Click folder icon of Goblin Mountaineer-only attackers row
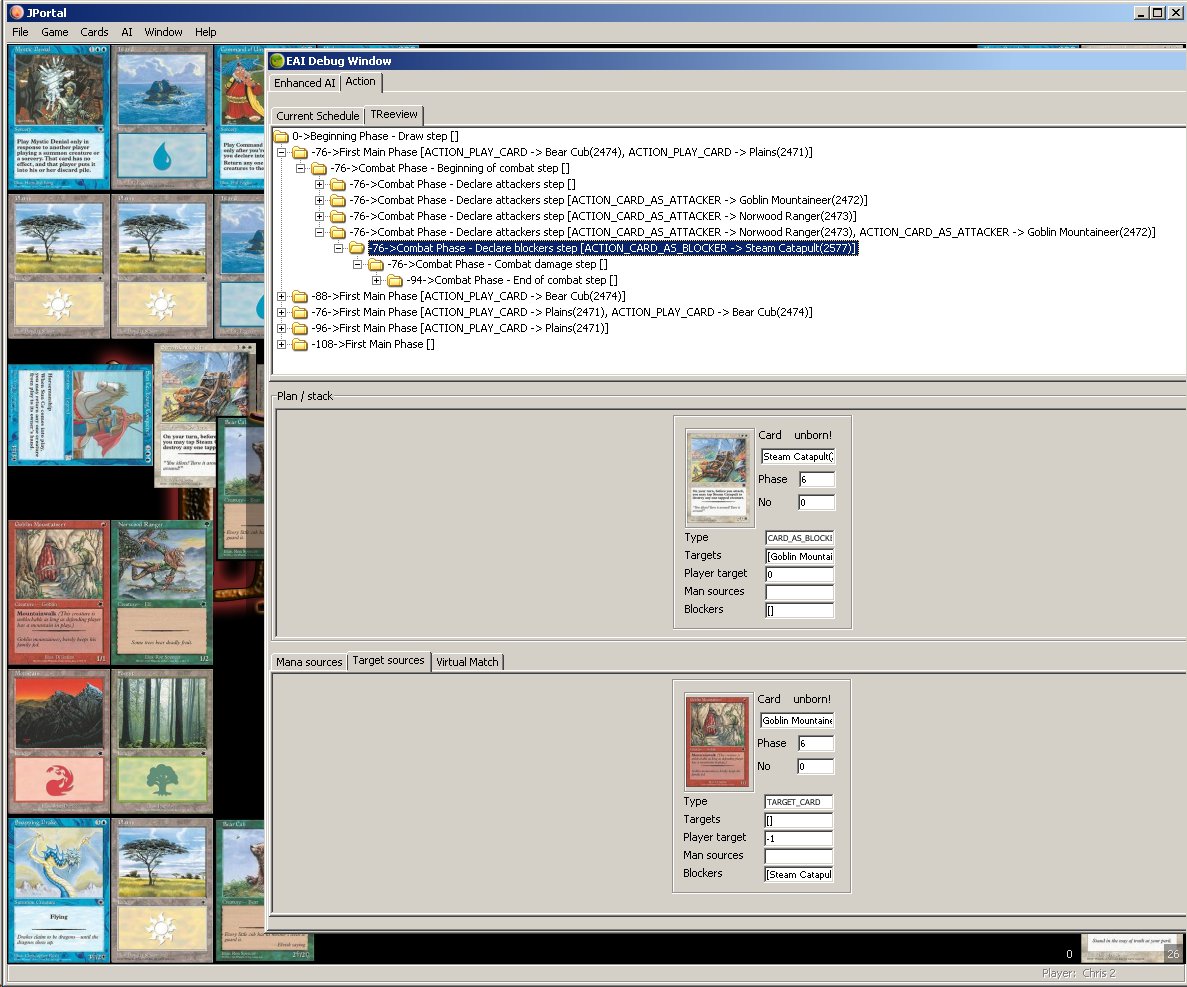Screen dimensions: 1187x987 pos(338,201)
